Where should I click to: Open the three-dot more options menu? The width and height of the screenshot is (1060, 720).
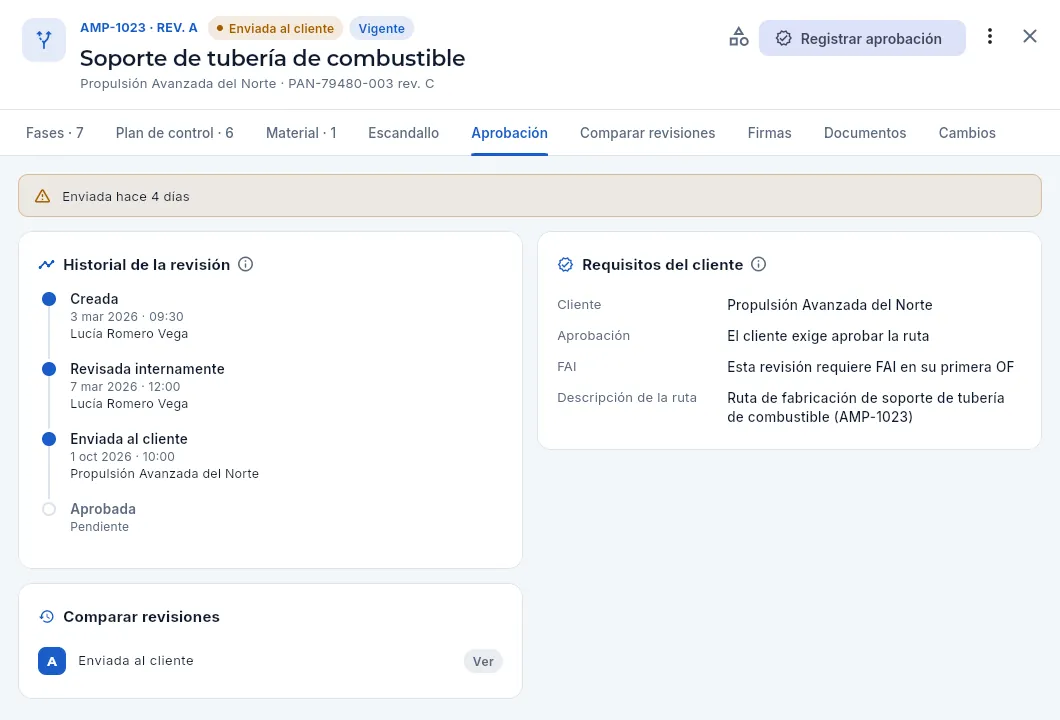(x=990, y=37)
